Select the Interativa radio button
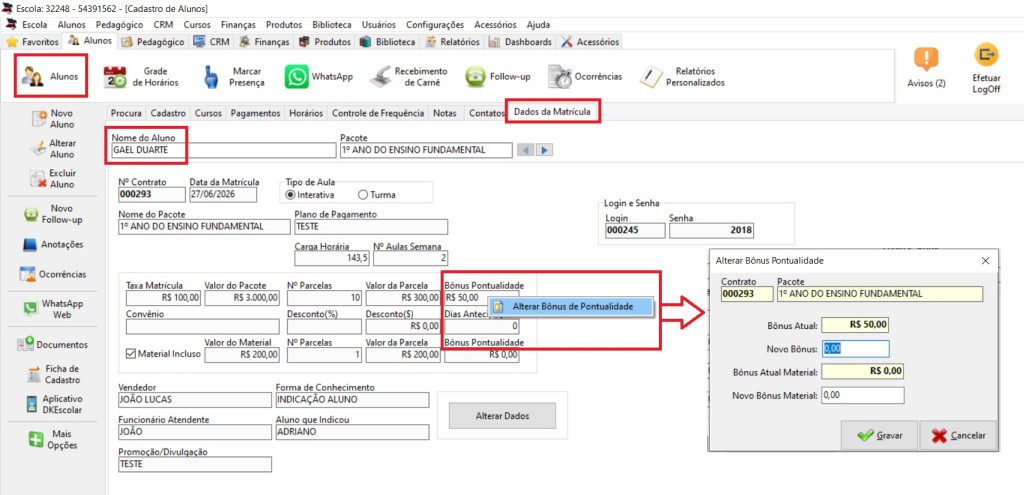Screen dimensions: 1024x495 [x=291, y=195]
